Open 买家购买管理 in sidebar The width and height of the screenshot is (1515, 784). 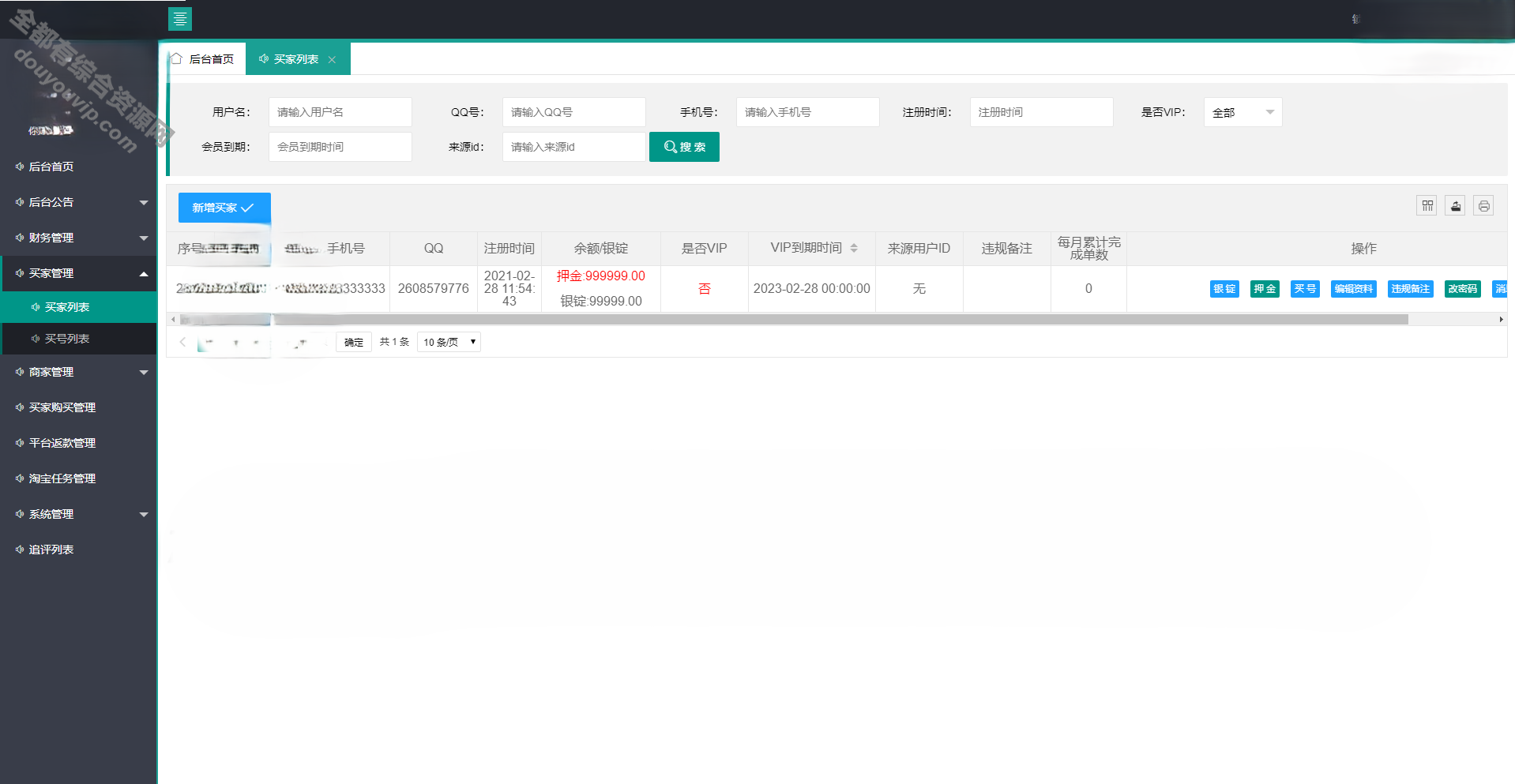79,407
